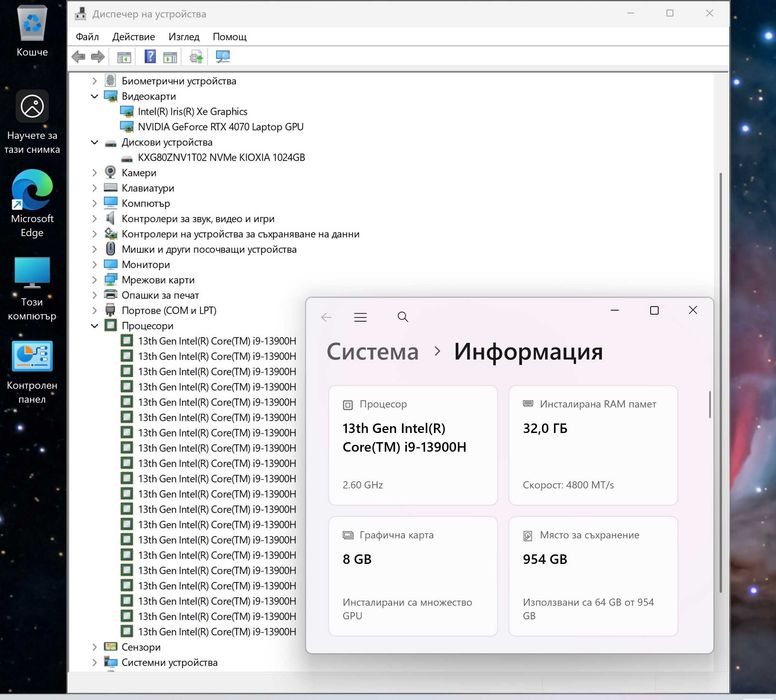Viewport: 776px width, 700px height.
Task: Click the properties panel toolbar icon
Action: tap(170, 57)
